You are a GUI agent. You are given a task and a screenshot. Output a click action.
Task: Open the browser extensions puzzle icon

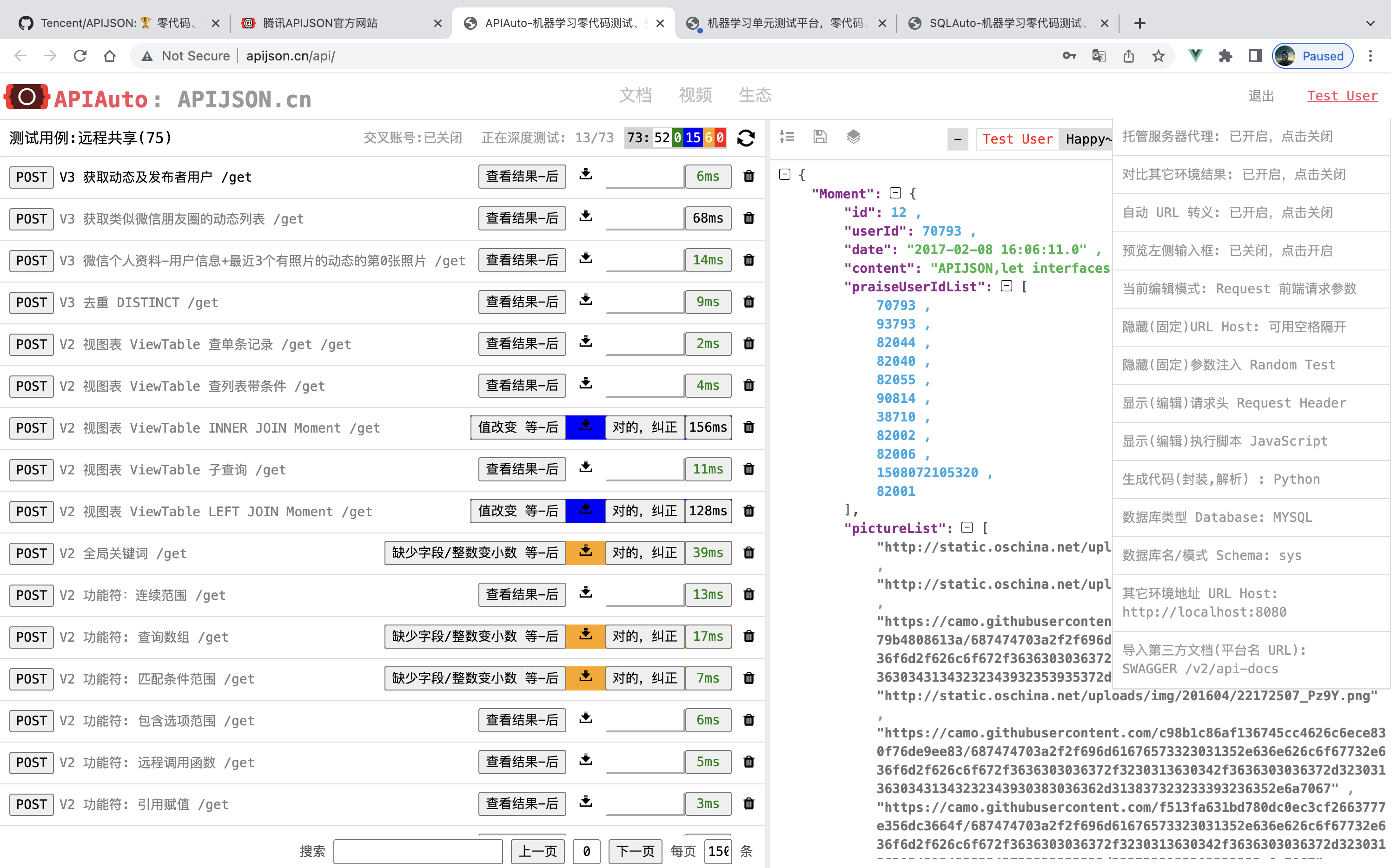pos(1225,56)
